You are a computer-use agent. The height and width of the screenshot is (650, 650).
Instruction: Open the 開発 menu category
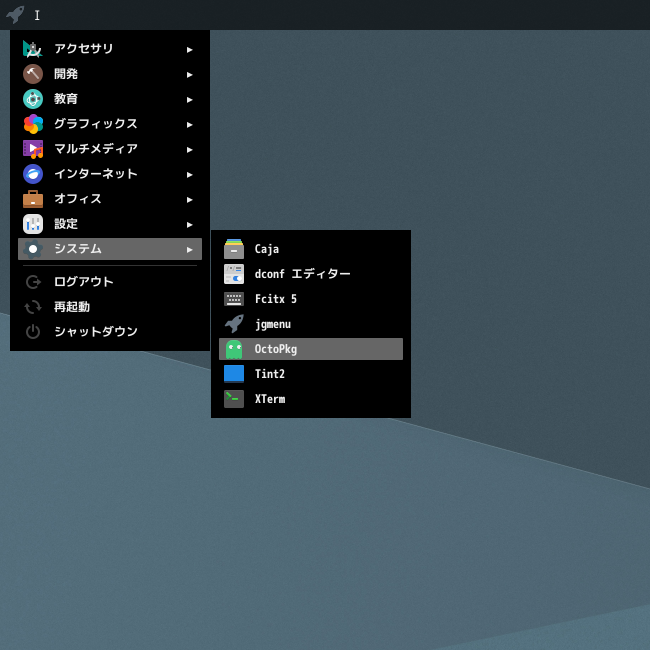click(66, 74)
